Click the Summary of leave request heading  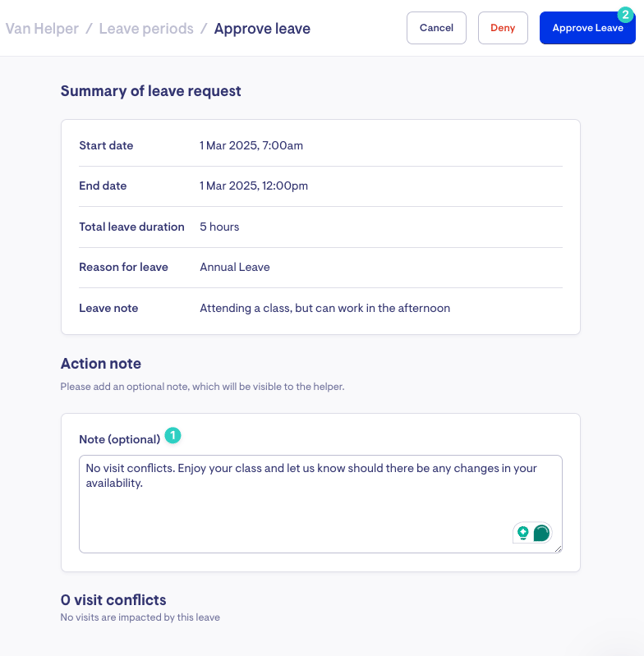(x=151, y=91)
